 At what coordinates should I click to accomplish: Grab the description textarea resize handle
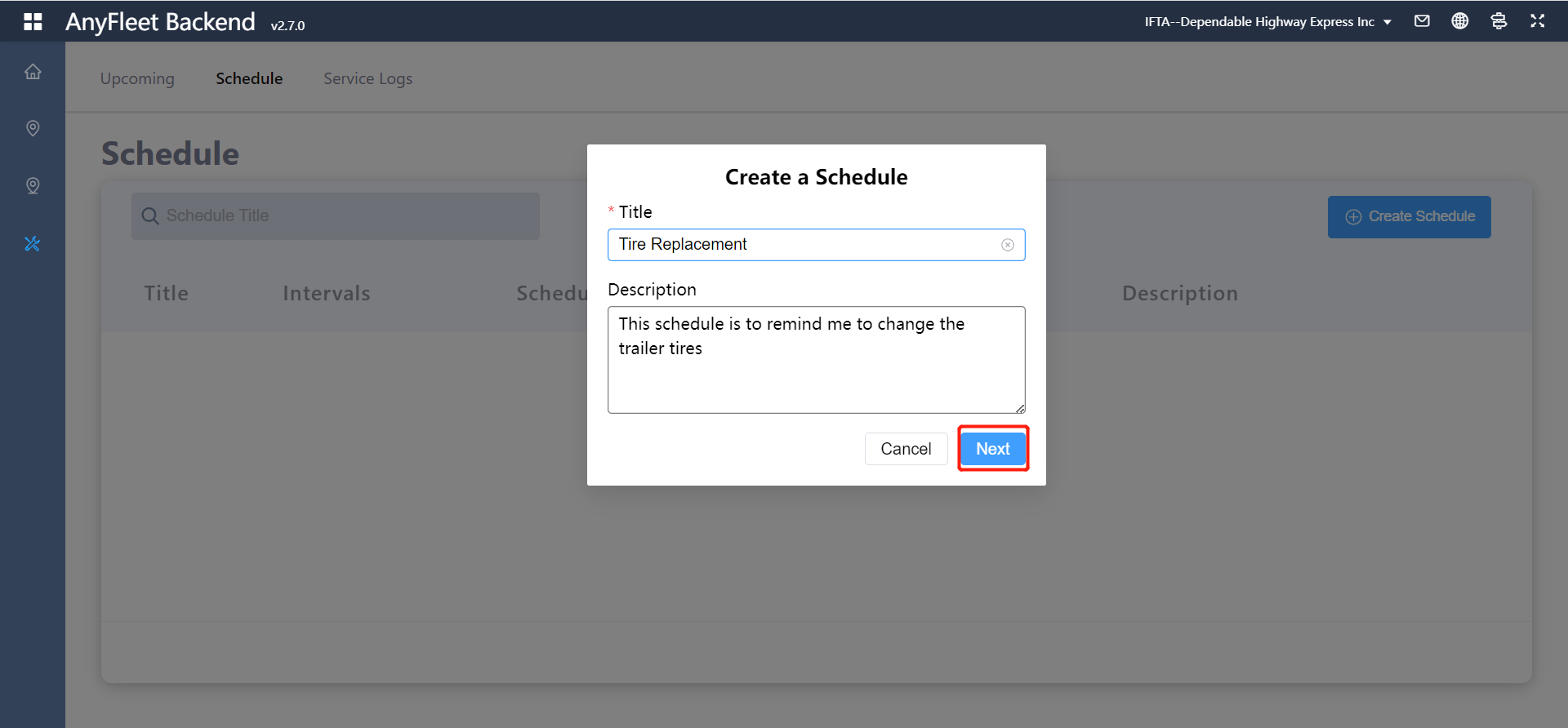point(1020,408)
